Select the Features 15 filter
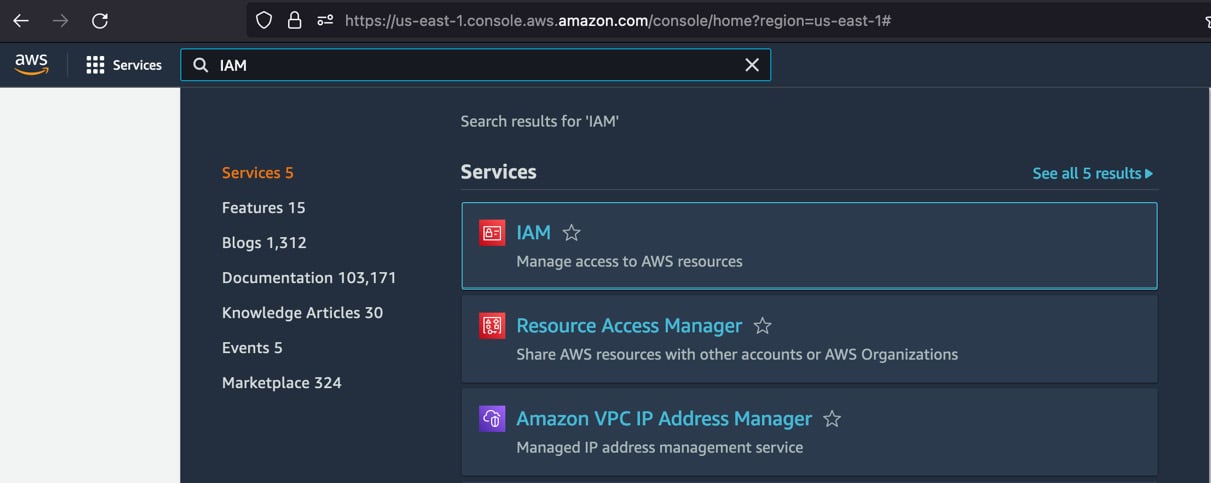The image size is (1211, 483). tap(264, 208)
